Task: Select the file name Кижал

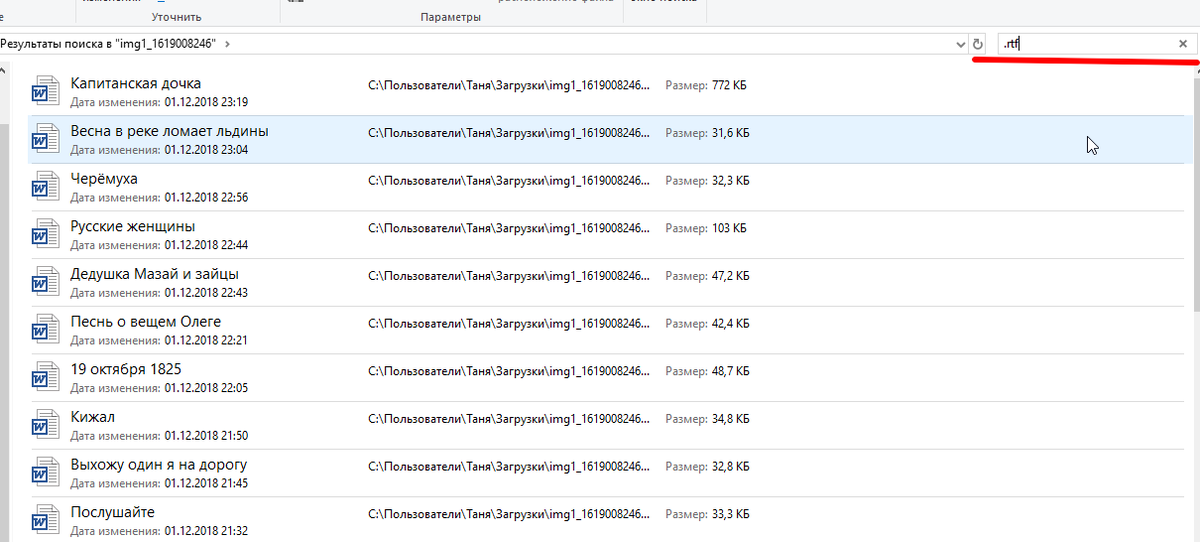Action: click(x=93, y=417)
